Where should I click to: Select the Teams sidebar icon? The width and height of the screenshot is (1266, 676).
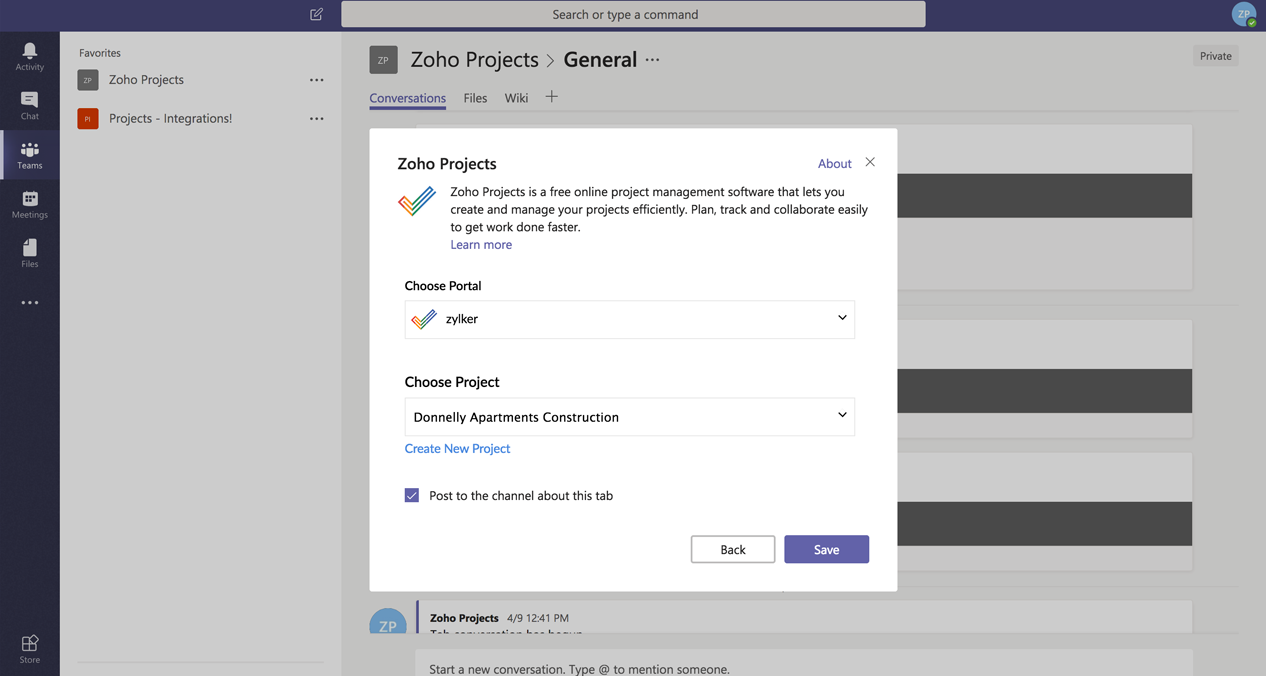point(30,155)
